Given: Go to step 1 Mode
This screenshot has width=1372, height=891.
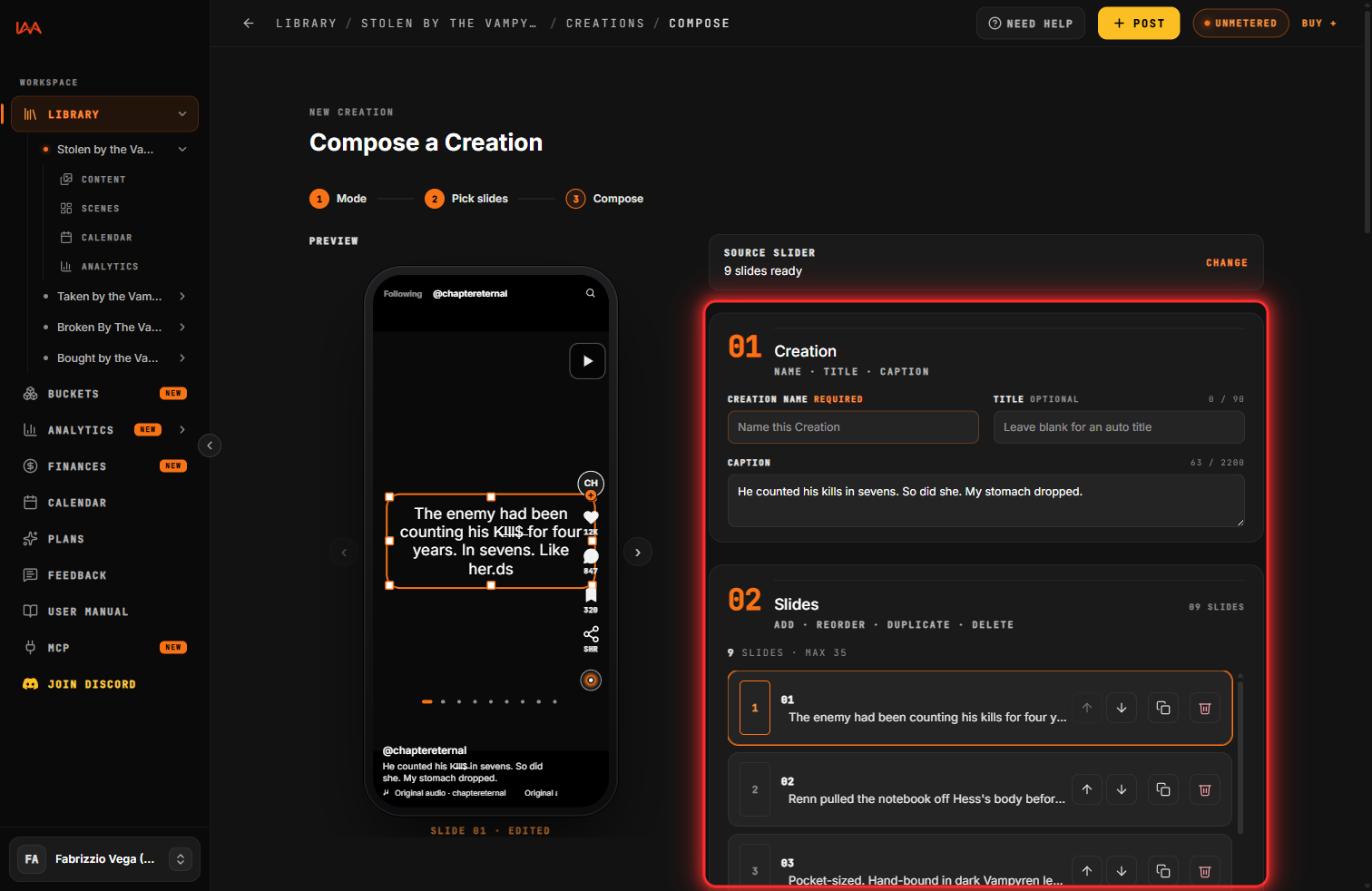Looking at the screenshot, I should (338, 199).
